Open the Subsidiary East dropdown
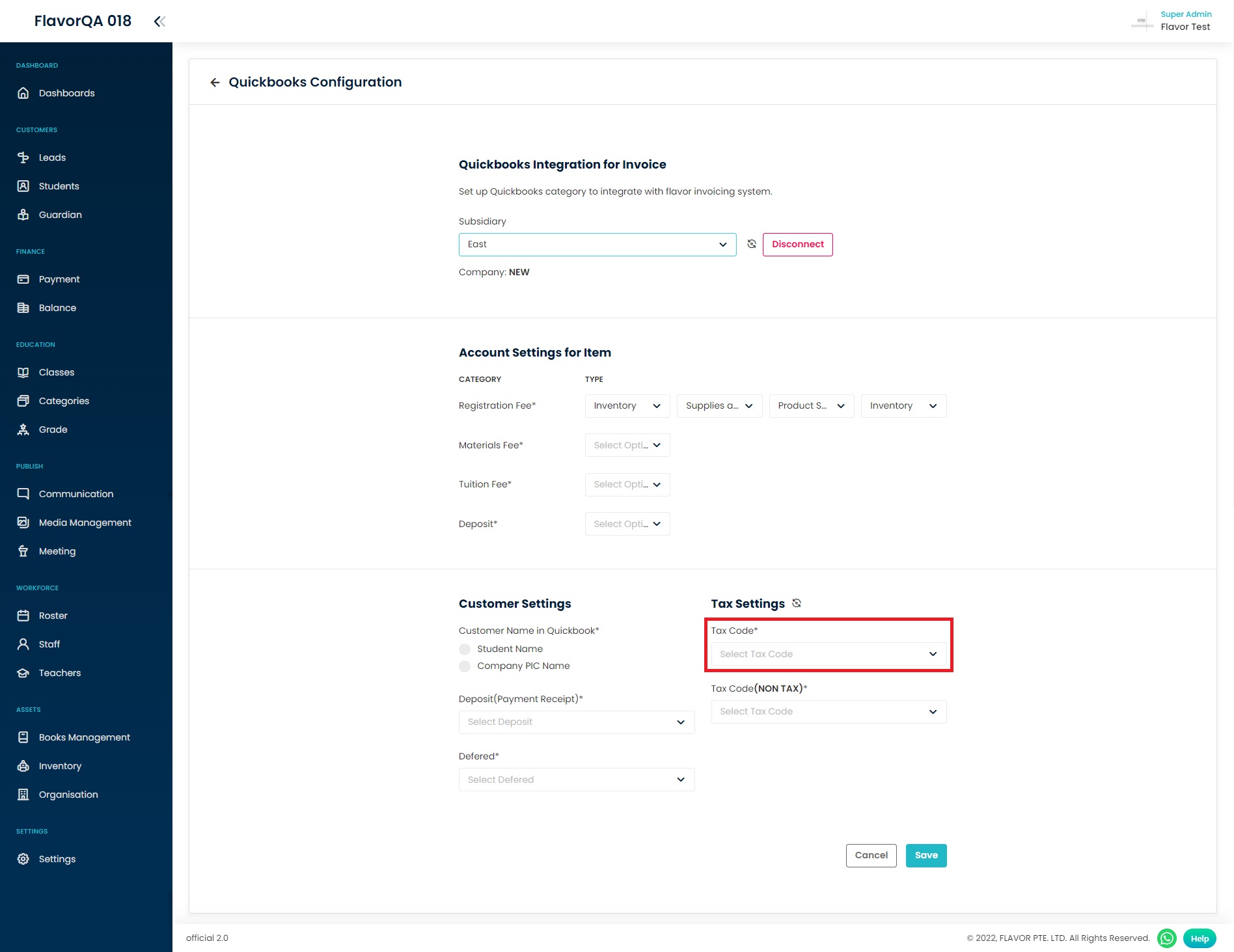Image resolution: width=1234 pixels, height=952 pixels. tap(597, 245)
